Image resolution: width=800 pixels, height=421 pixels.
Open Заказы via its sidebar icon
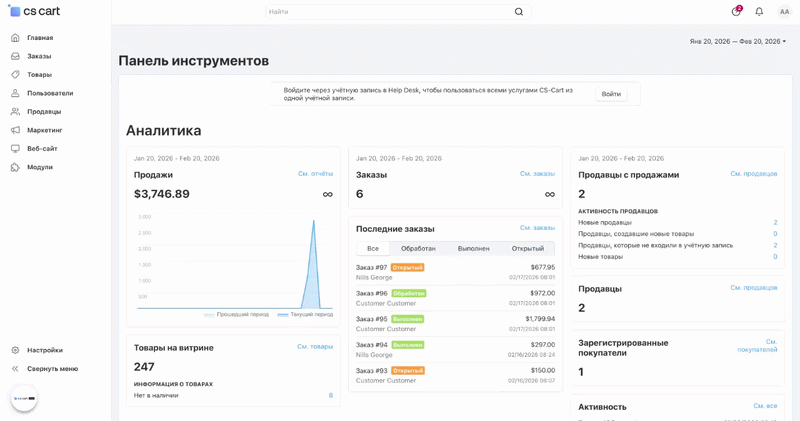[x=15, y=56]
